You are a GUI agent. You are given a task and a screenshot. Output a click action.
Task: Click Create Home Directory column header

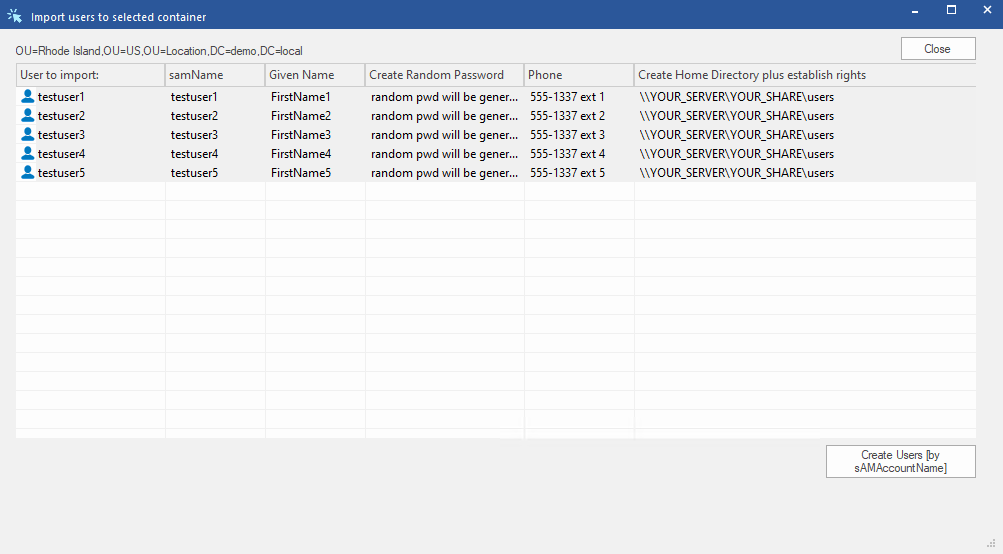[804, 75]
